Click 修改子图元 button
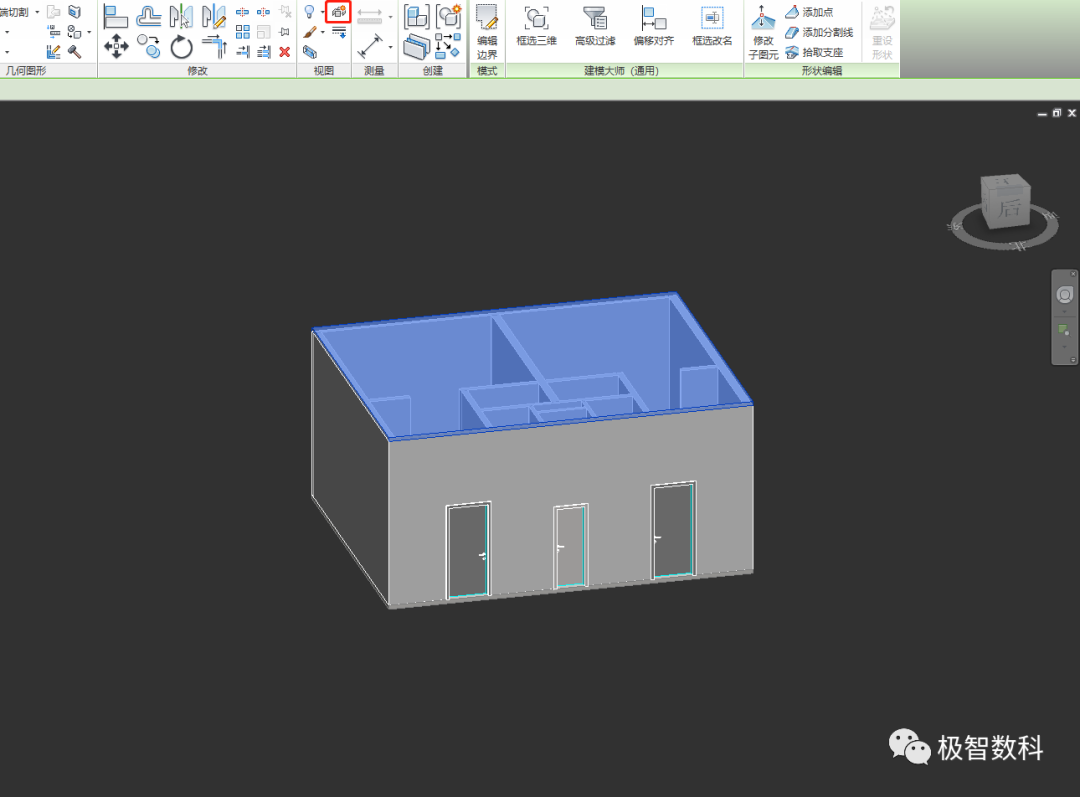This screenshot has height=797, width=1080. pos(763,32)
